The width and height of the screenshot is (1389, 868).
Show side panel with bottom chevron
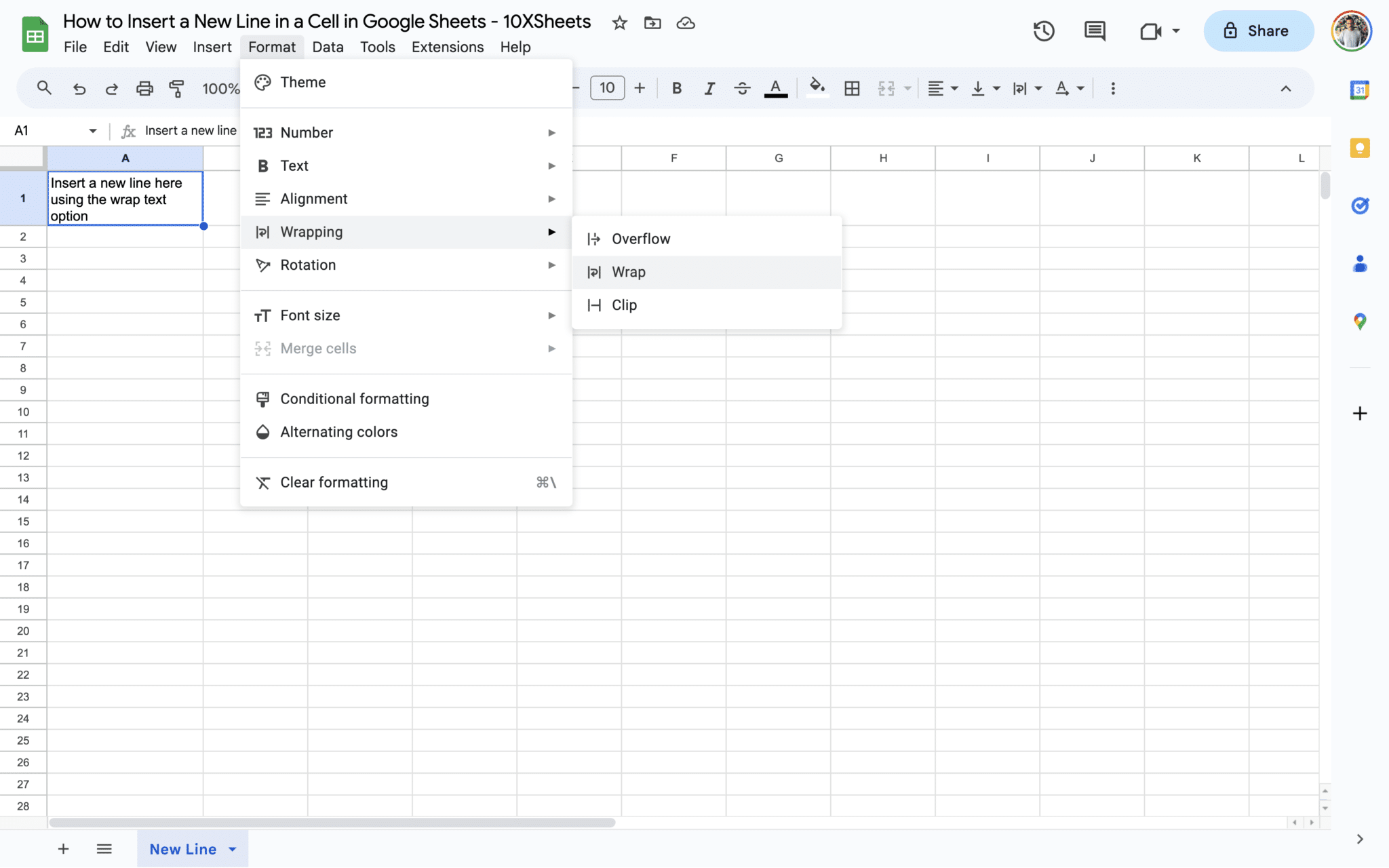[1360, 839]
